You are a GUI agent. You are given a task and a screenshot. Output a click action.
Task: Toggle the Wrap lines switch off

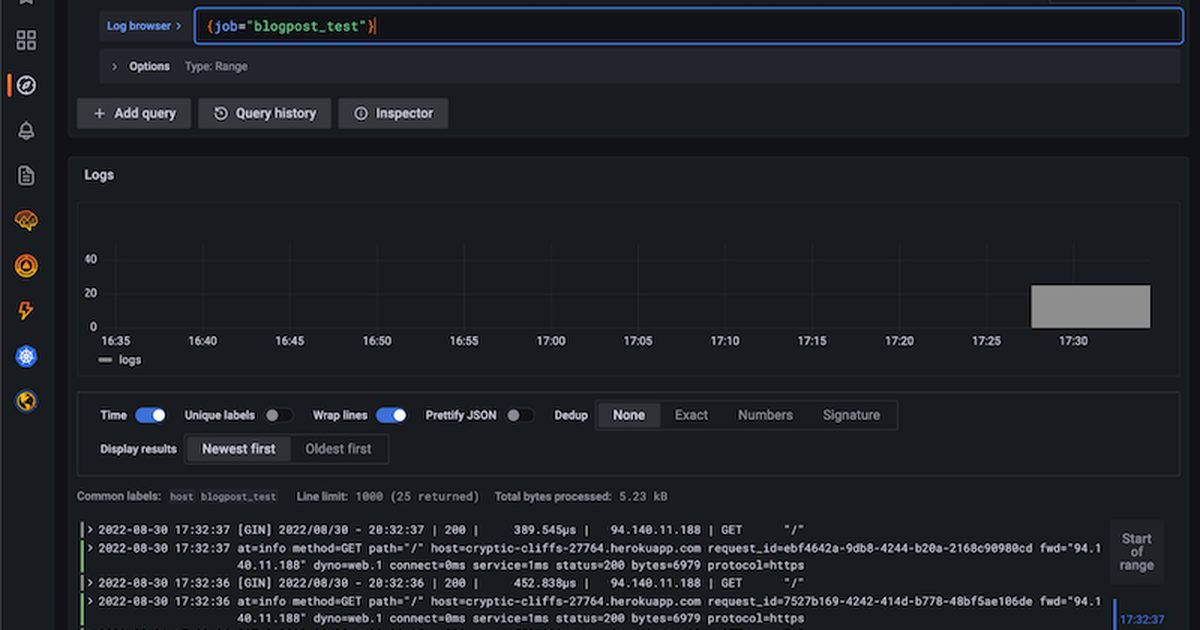[x=391, y=415]
